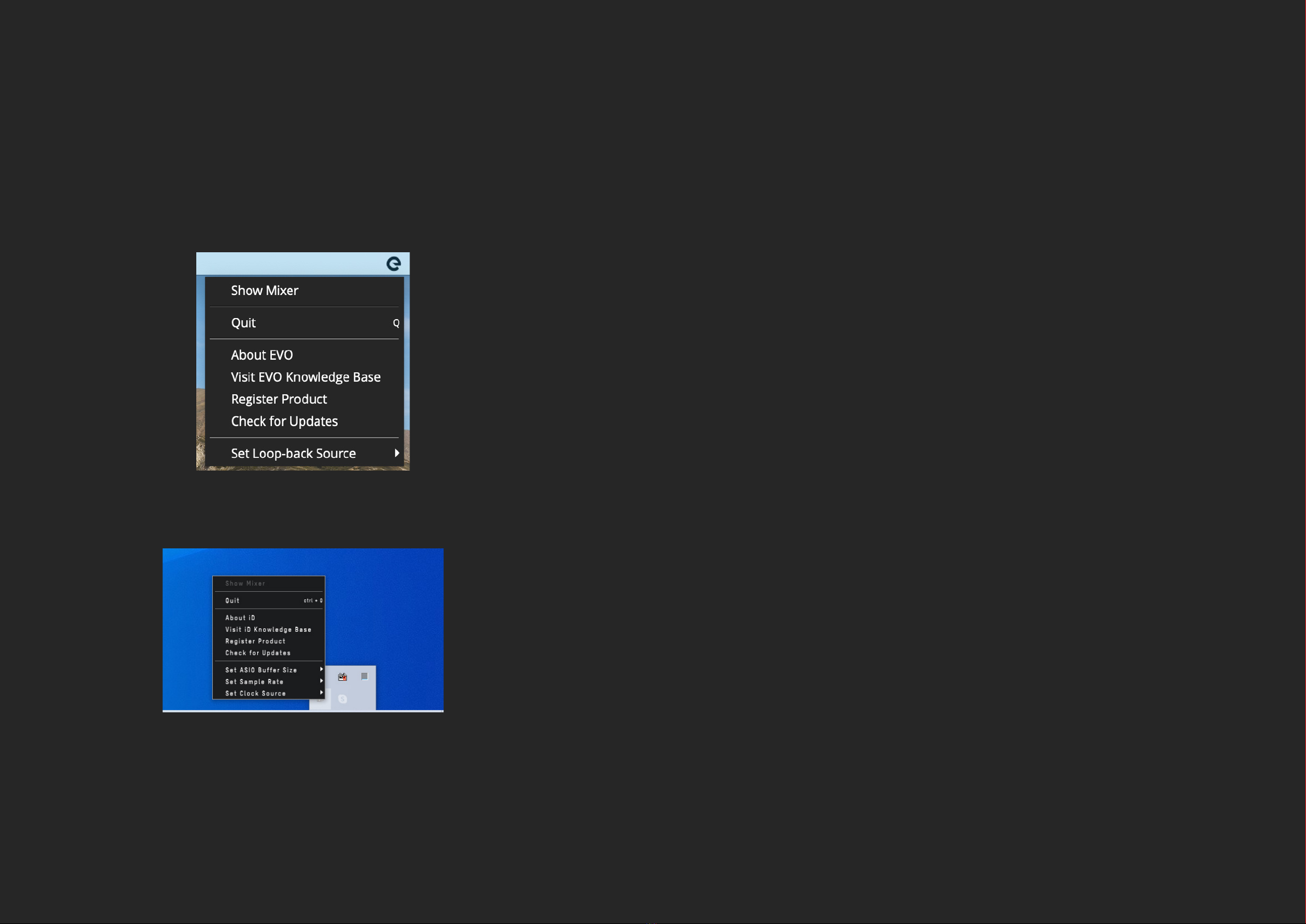The image size is (1306, 924).
Task: Select Register Product in the EVO menu
Action: coord(304,399)
